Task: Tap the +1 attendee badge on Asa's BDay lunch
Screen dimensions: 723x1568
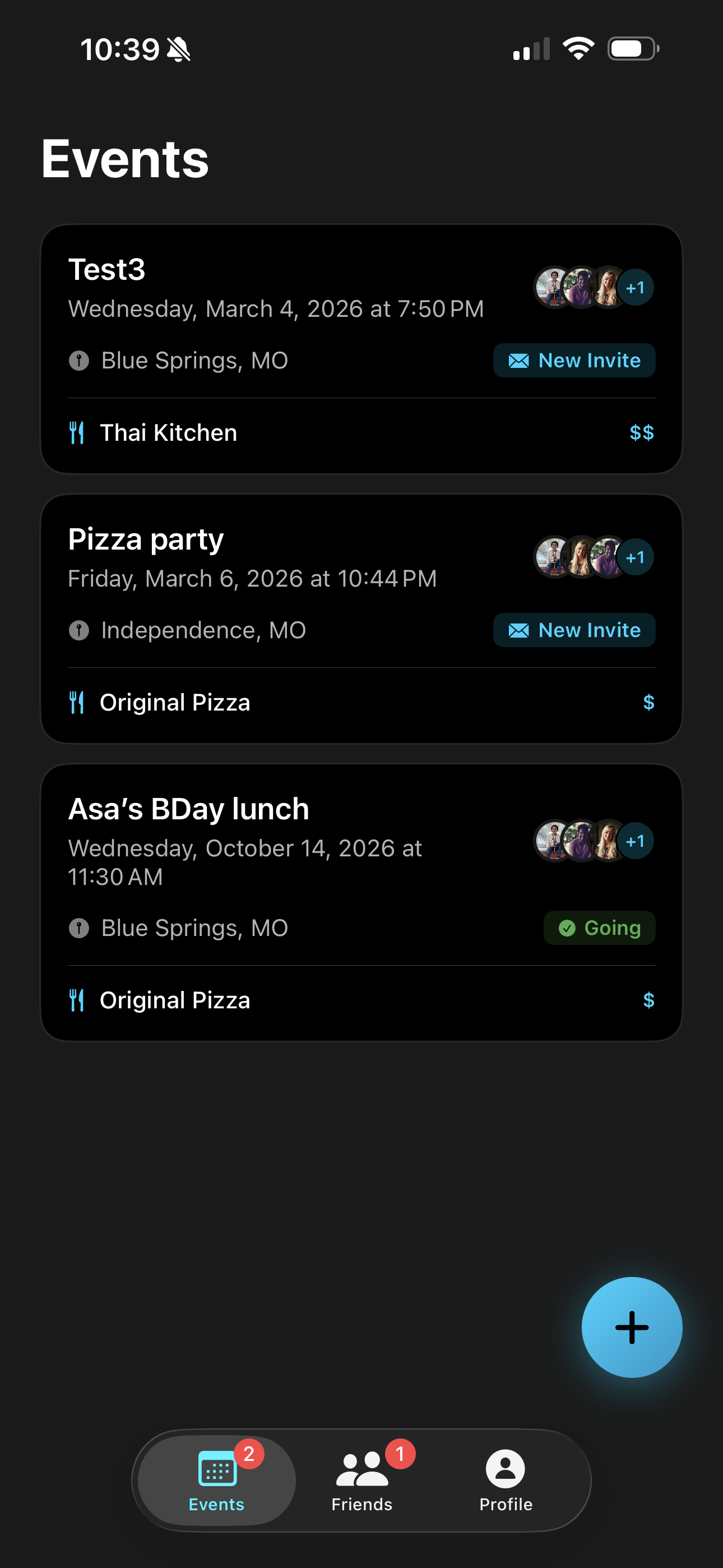Action: tap(636, 841)
